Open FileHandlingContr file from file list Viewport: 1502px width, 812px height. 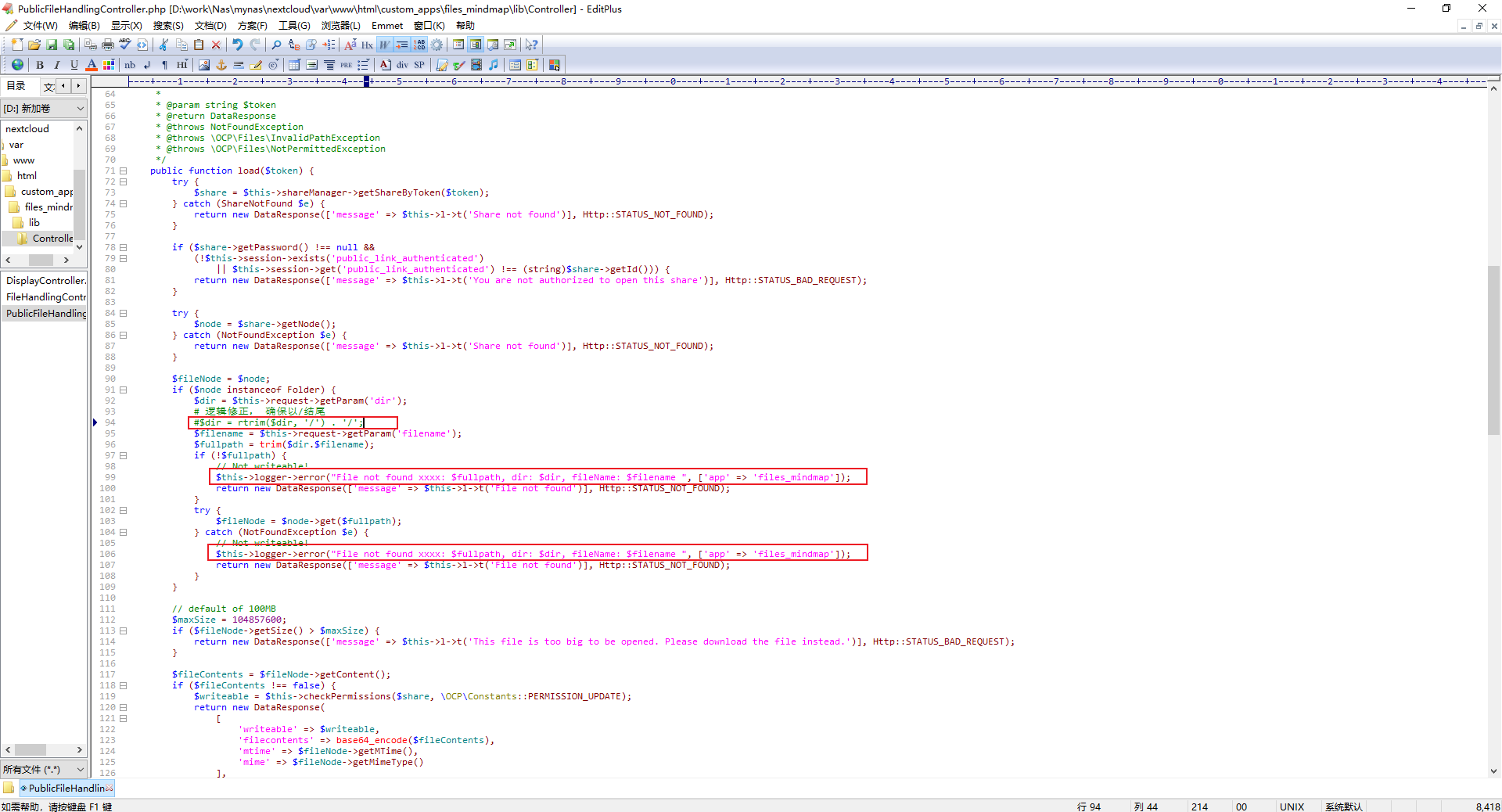tap(45, 297)
